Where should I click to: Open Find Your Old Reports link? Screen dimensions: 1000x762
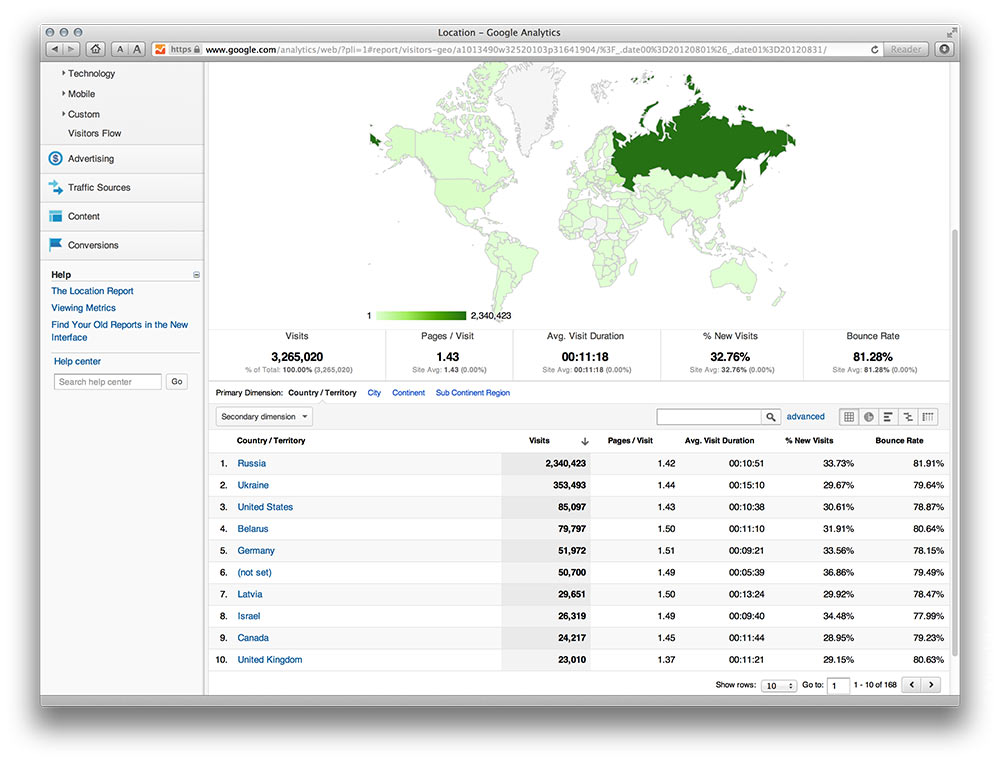click(x=119, y=331)
